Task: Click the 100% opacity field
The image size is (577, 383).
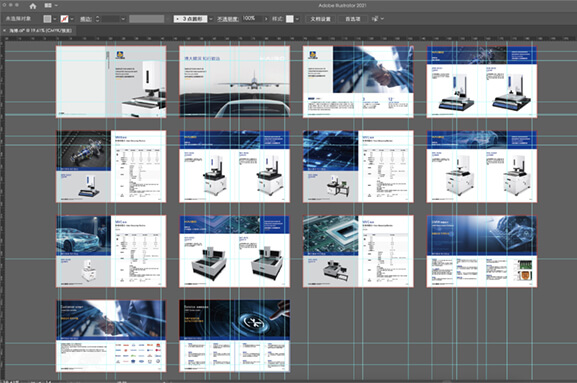Action: coord(252,18)
